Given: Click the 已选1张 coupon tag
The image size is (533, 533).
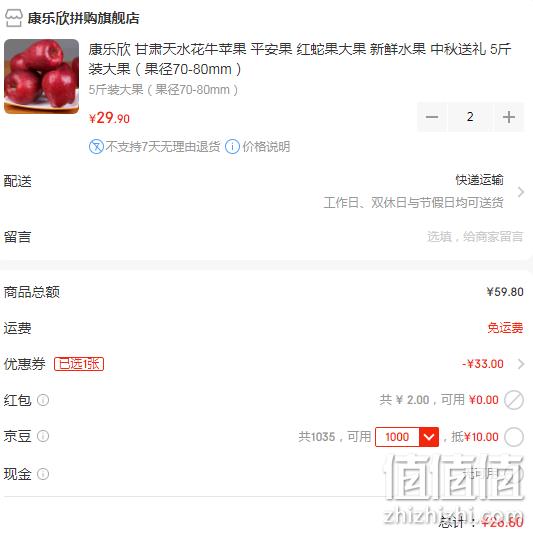Looking at the screenshot, I should click(x=79, y=364).
